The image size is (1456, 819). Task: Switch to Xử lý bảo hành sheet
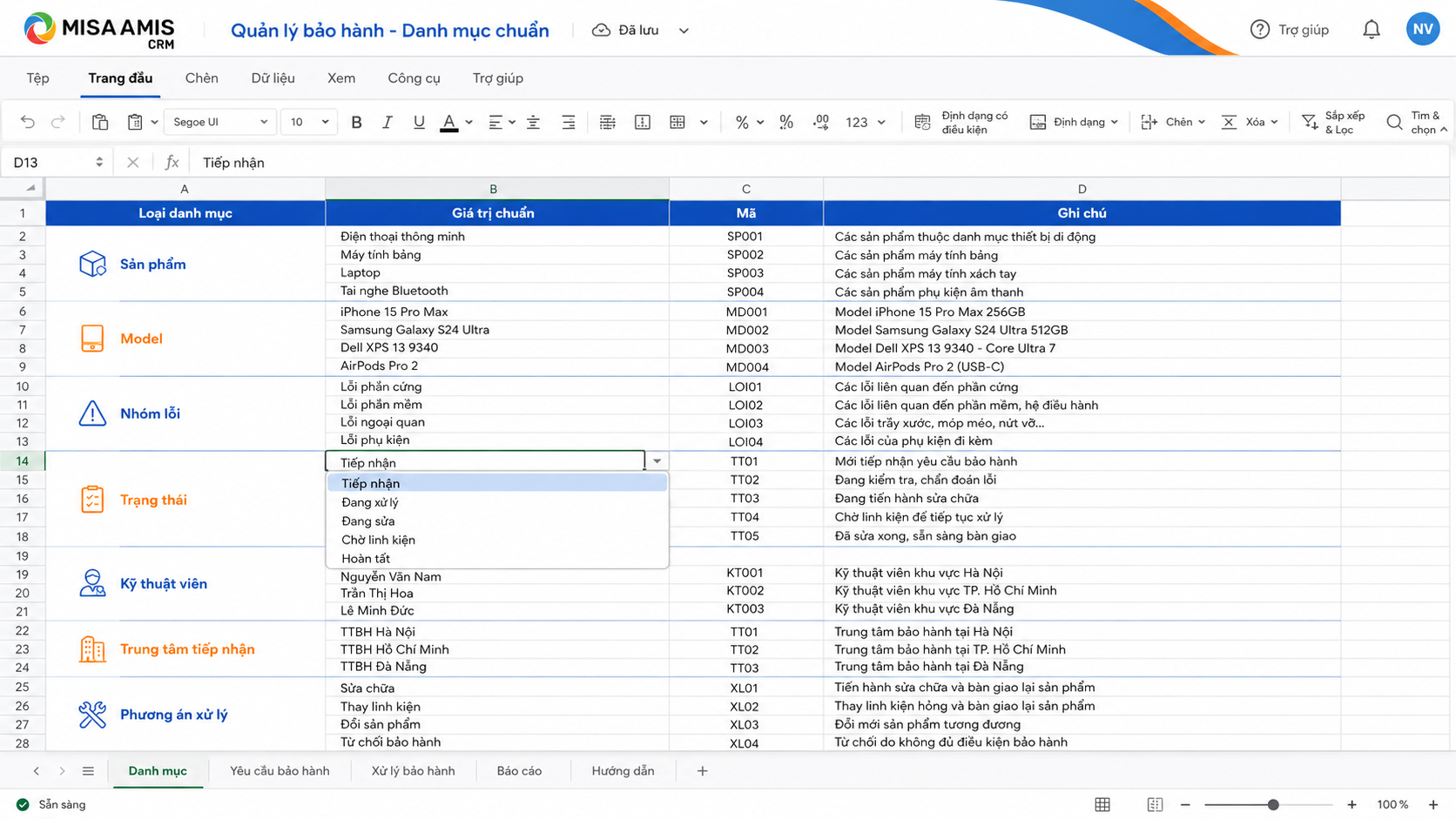point(413,771)
